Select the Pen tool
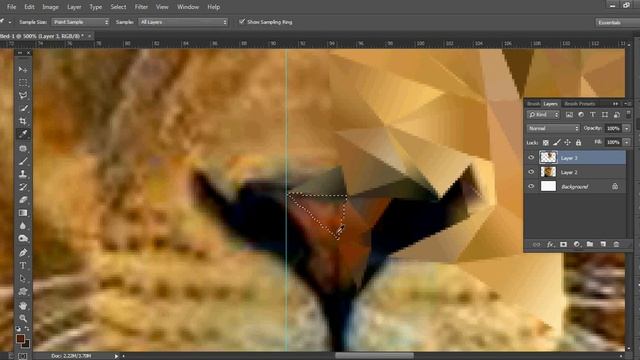This screenshot has width=640, height=360. coord(23,253)
